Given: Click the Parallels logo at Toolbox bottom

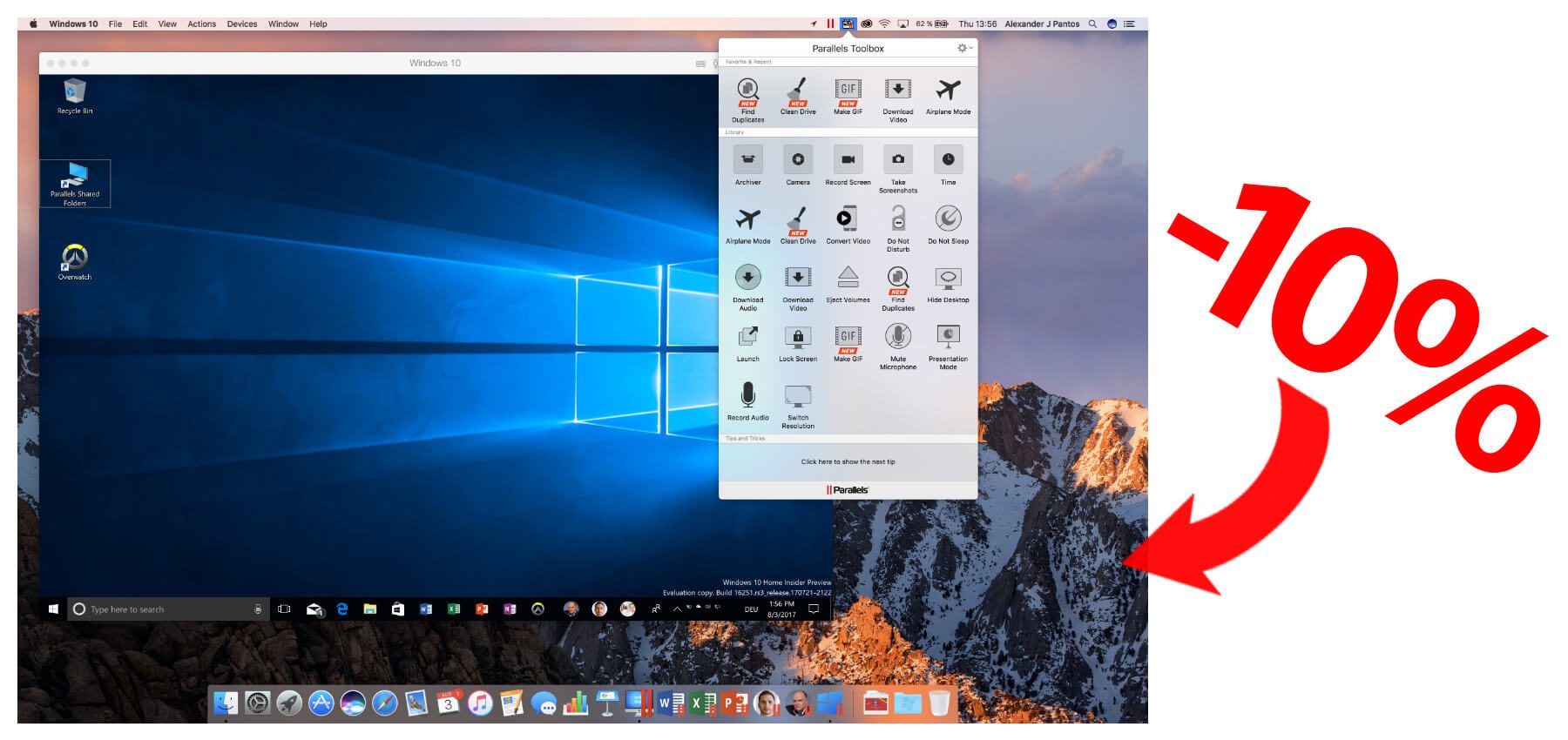Looking at the screenshot, I should [x=848, y=490].
